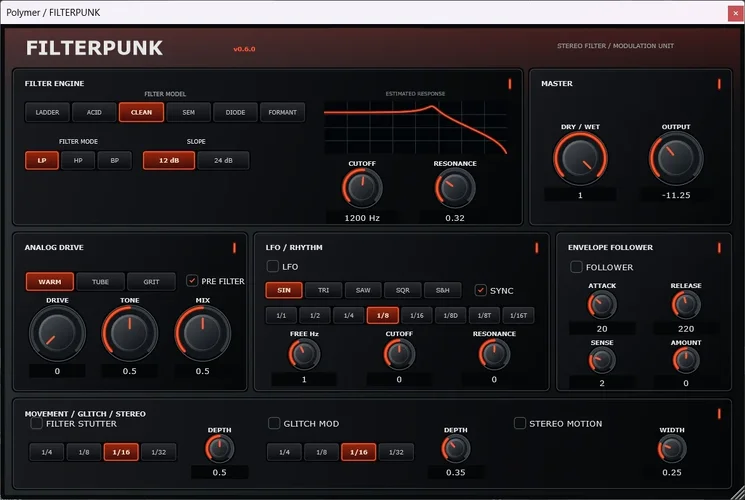This screenshot has height=500, width=745.
Task: Click the SENSE knob
Action: point(602,360)
